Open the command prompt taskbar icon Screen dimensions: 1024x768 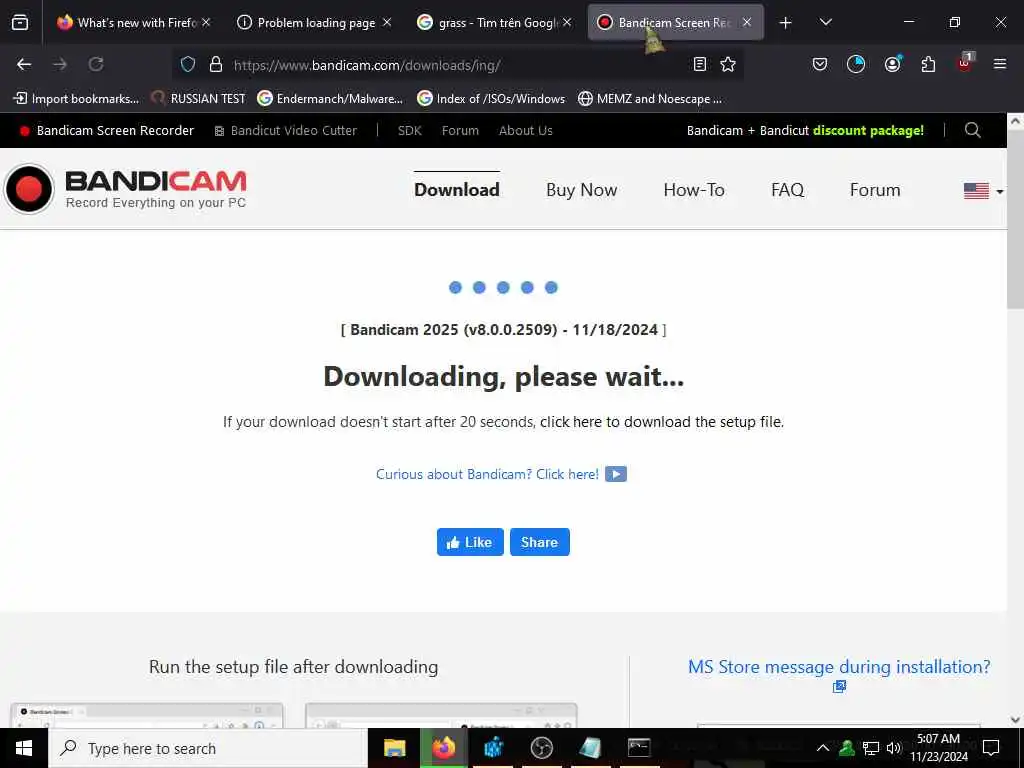[x=639, y=748]
